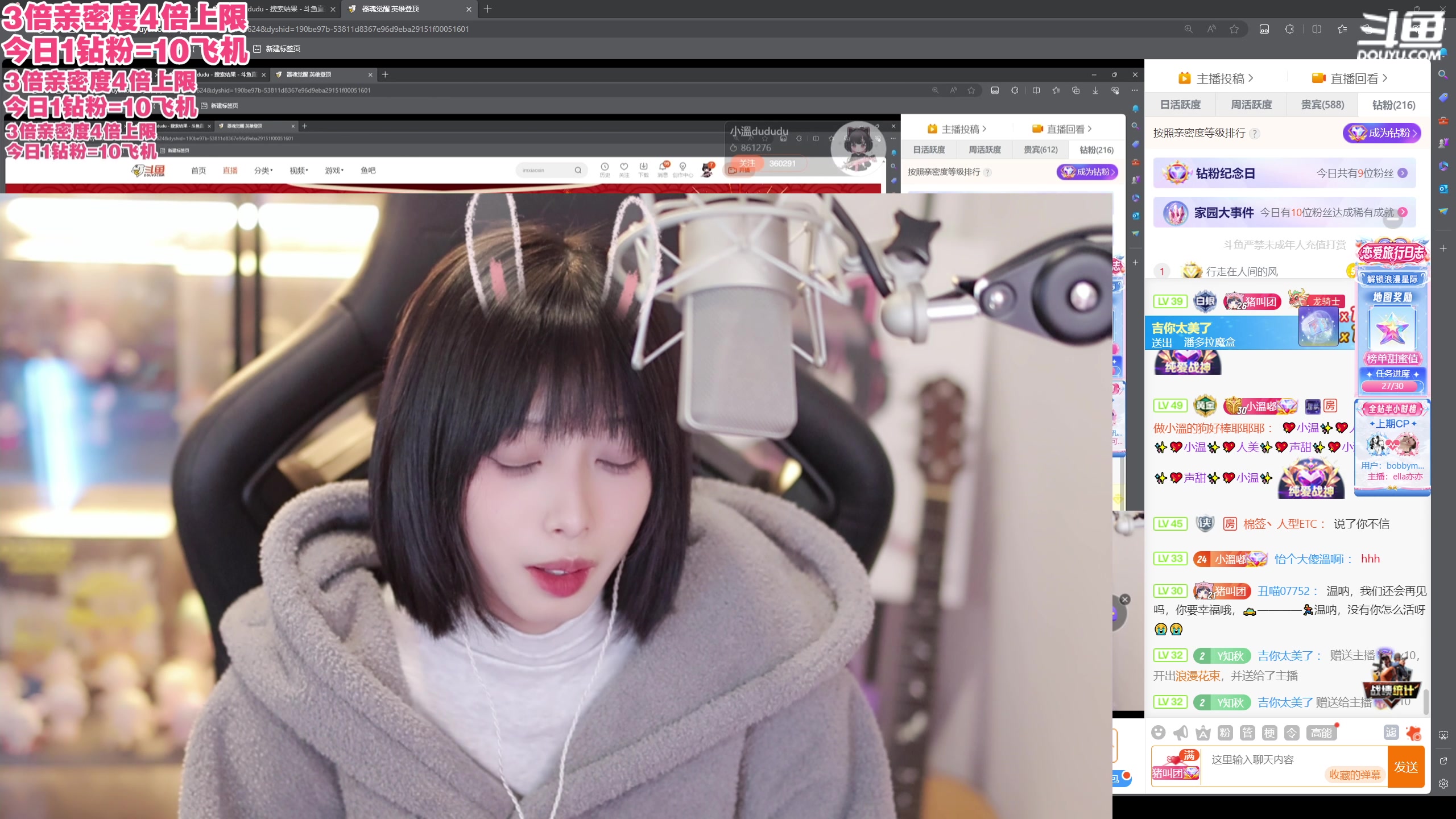This screenshot has height=819, width=1456.
Task: Click the open-in-new-window icon above the sidebar gear
Action: [x=1443, y=761]
